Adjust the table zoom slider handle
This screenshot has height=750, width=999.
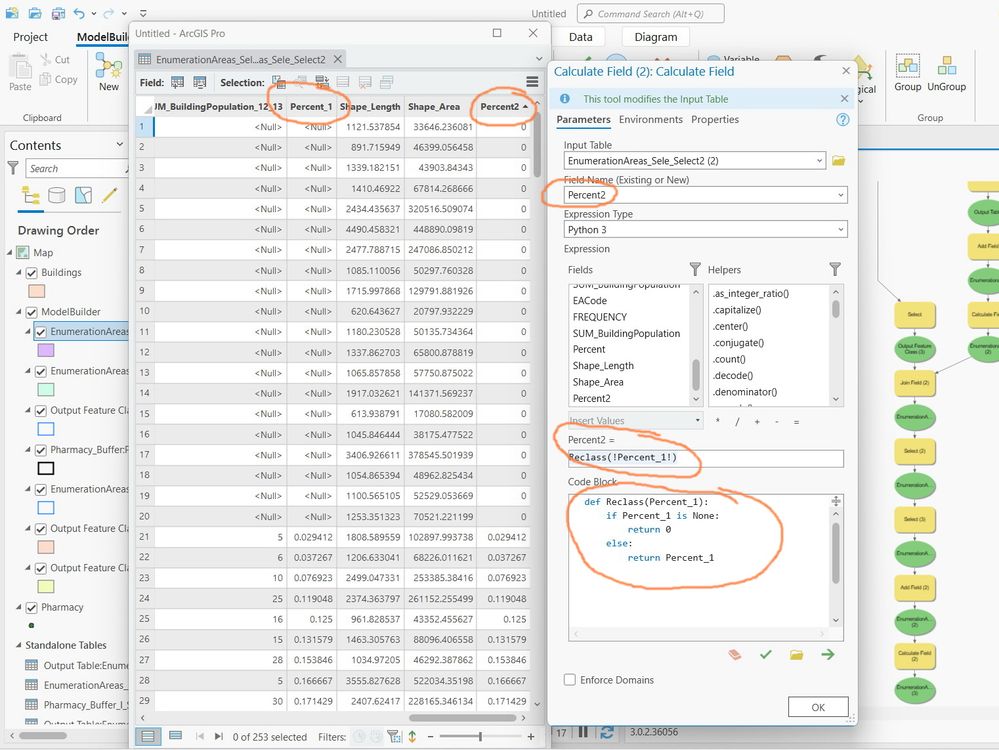480,737
